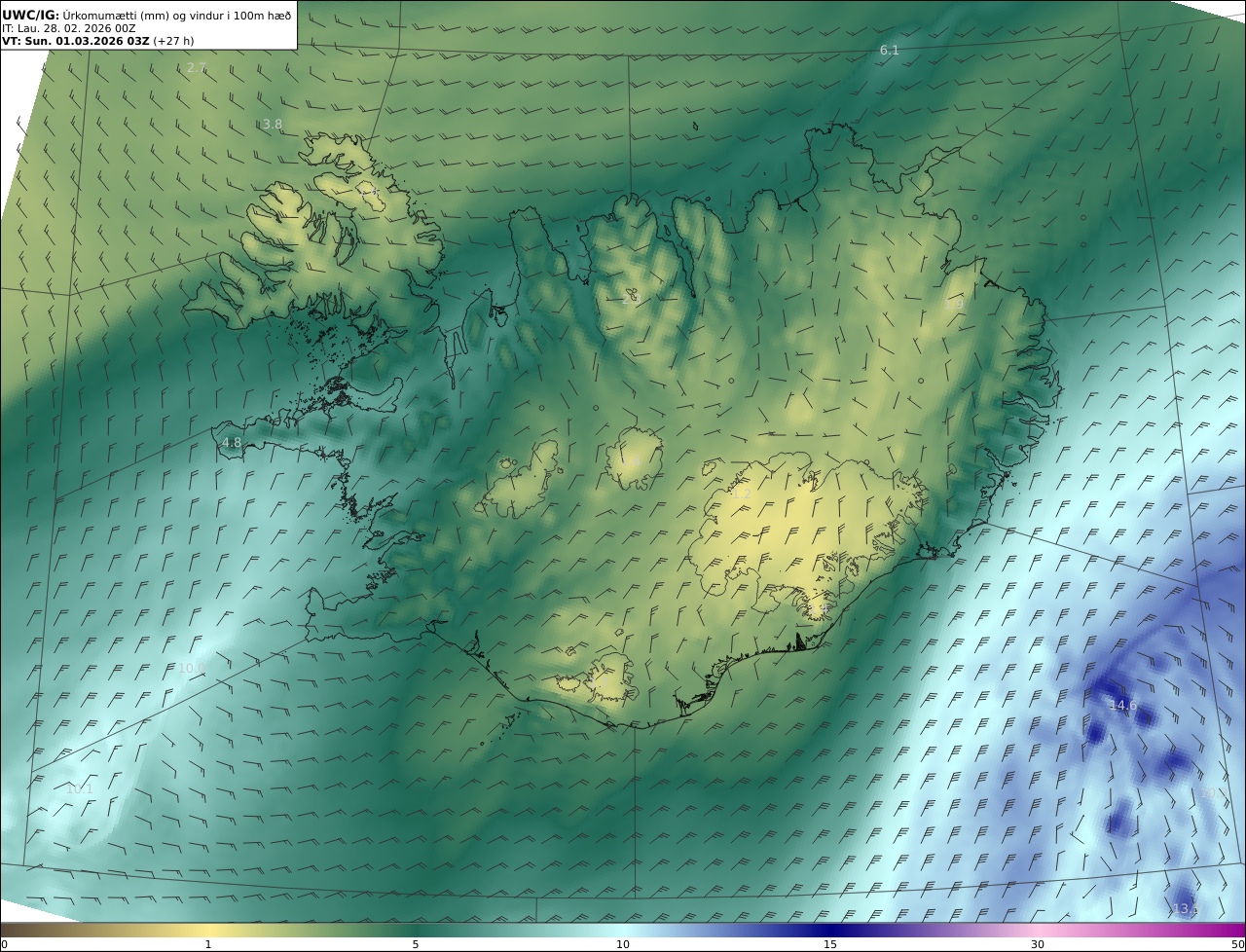Click the colorbar tick label 10

(x=623, y=944)
